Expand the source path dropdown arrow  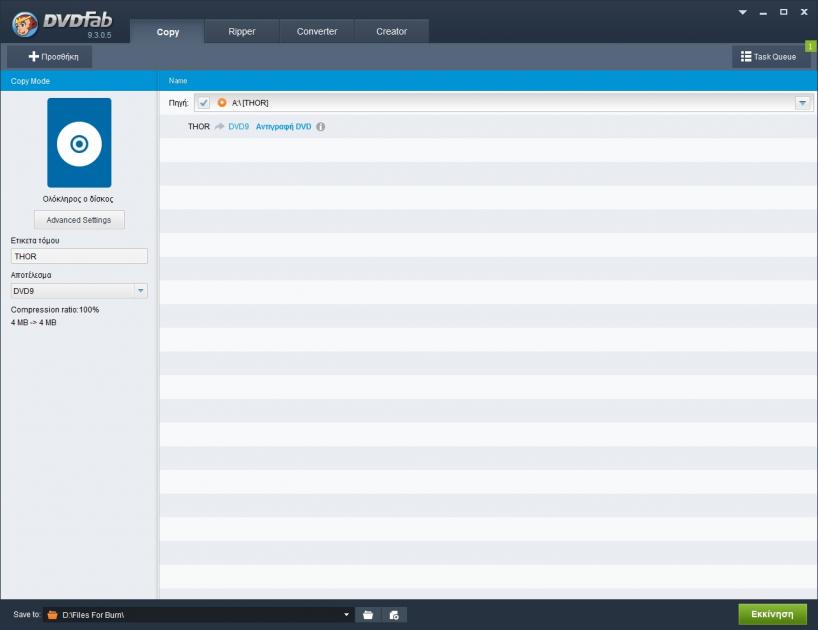pyautogui.click(x=802, y=103)
